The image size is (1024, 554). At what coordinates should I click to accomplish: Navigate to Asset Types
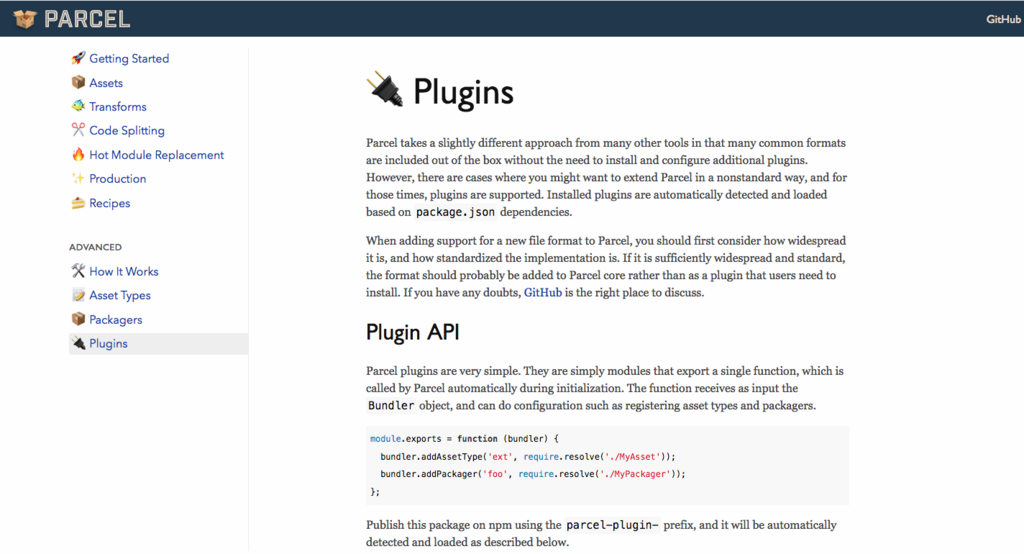[x=120, y=295]
